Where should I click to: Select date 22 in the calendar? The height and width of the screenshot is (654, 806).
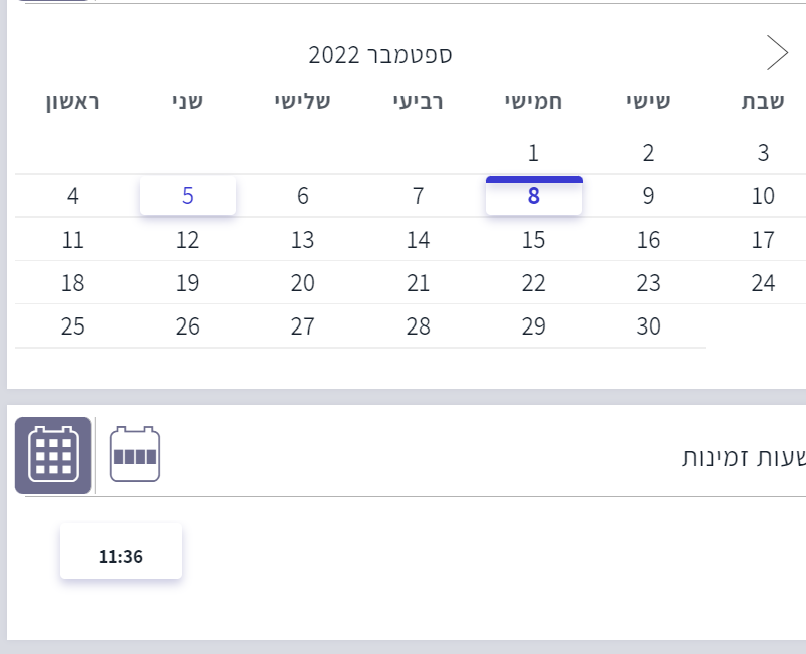click(x=534, y=283)
